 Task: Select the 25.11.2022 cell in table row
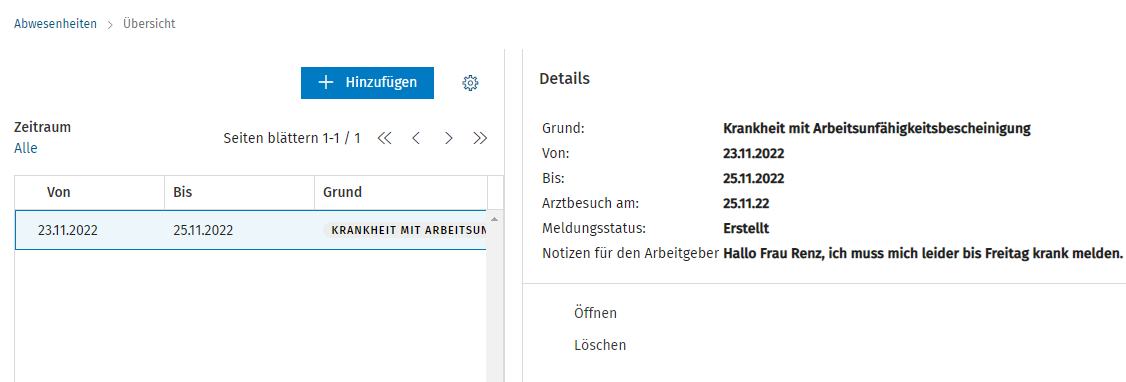point(203,230)
